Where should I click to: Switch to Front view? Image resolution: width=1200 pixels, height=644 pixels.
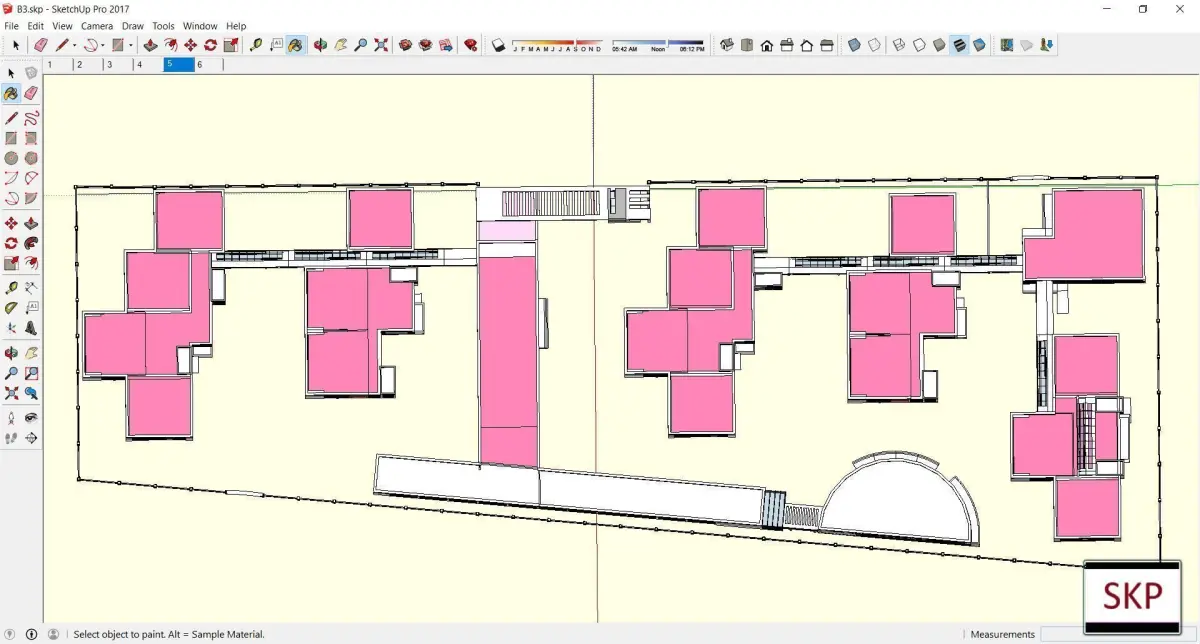pos(766,45)
